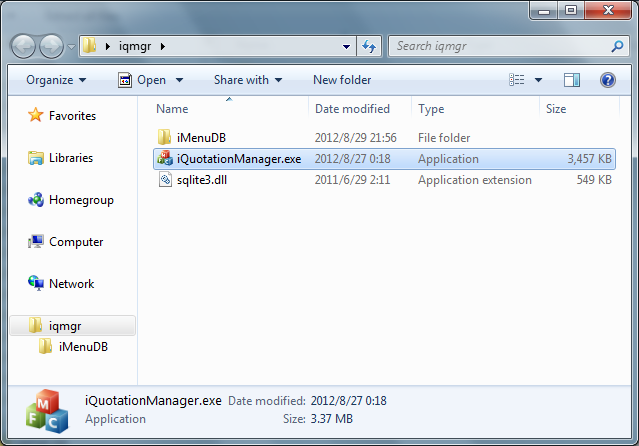
Task: Close the Explorer window
Action: [x=608, y=11]
